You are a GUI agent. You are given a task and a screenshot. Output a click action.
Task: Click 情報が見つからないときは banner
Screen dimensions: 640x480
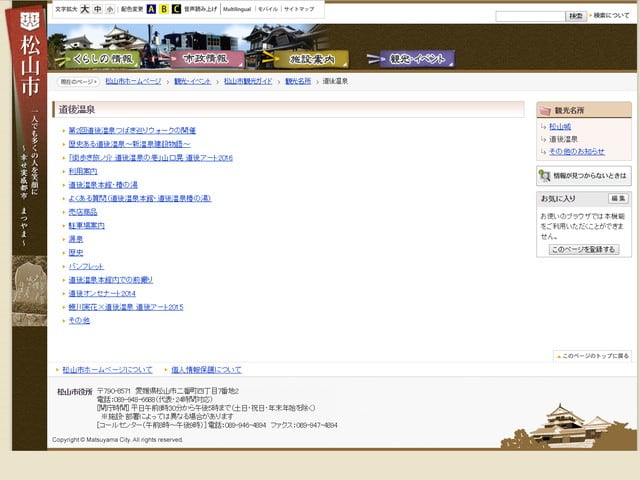[x=584, y=176]
